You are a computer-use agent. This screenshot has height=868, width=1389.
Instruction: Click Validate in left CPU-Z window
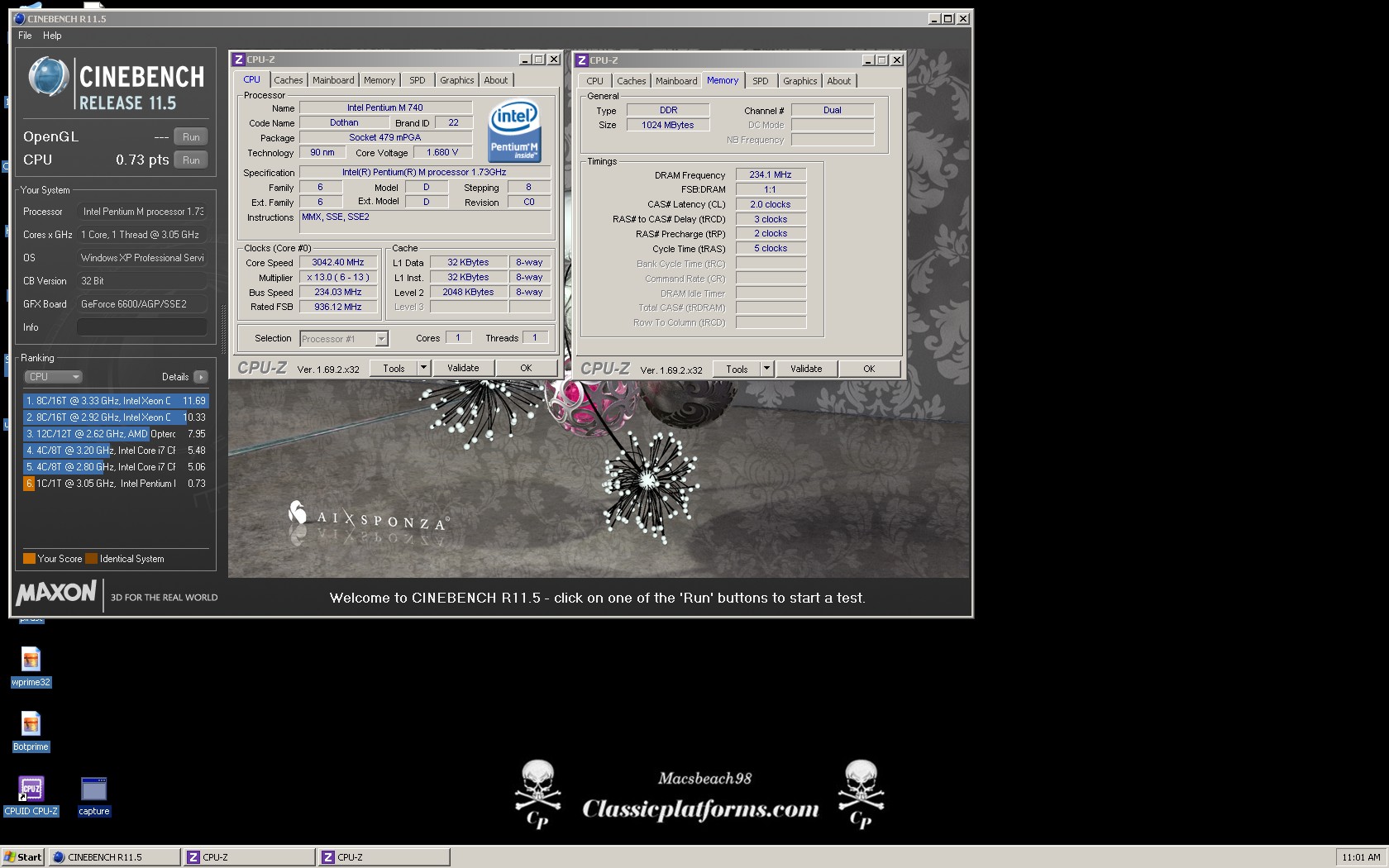pyautogui.click(x=463, y=368)
